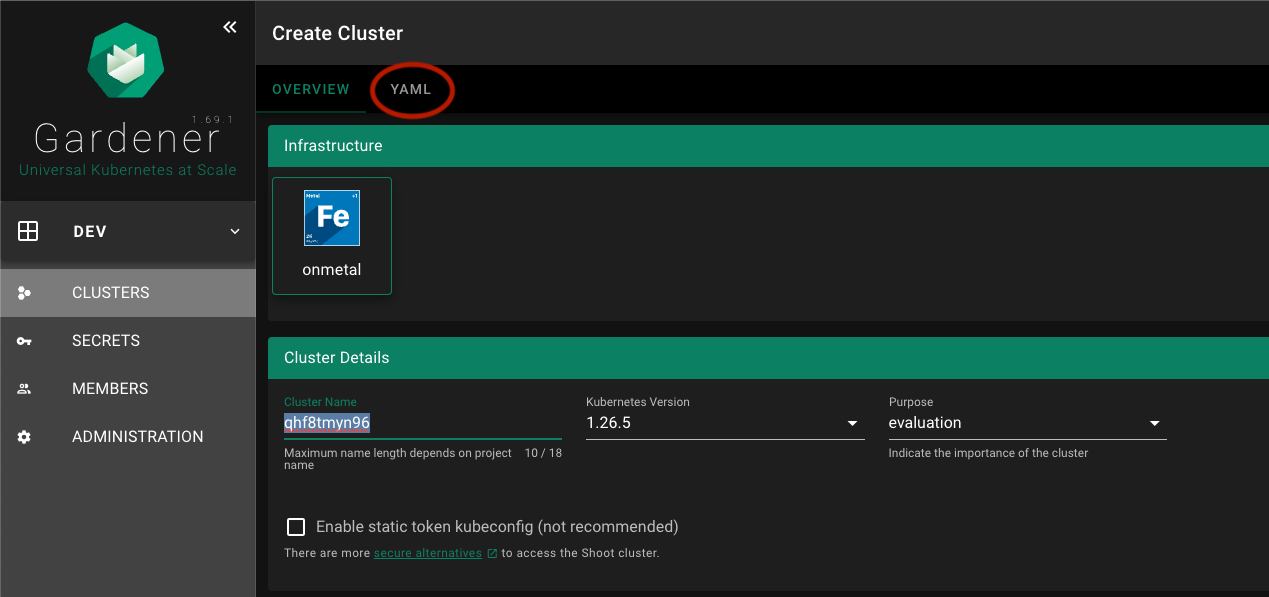Open the Purpose dropdown showing evaluation

point(1154,423)
